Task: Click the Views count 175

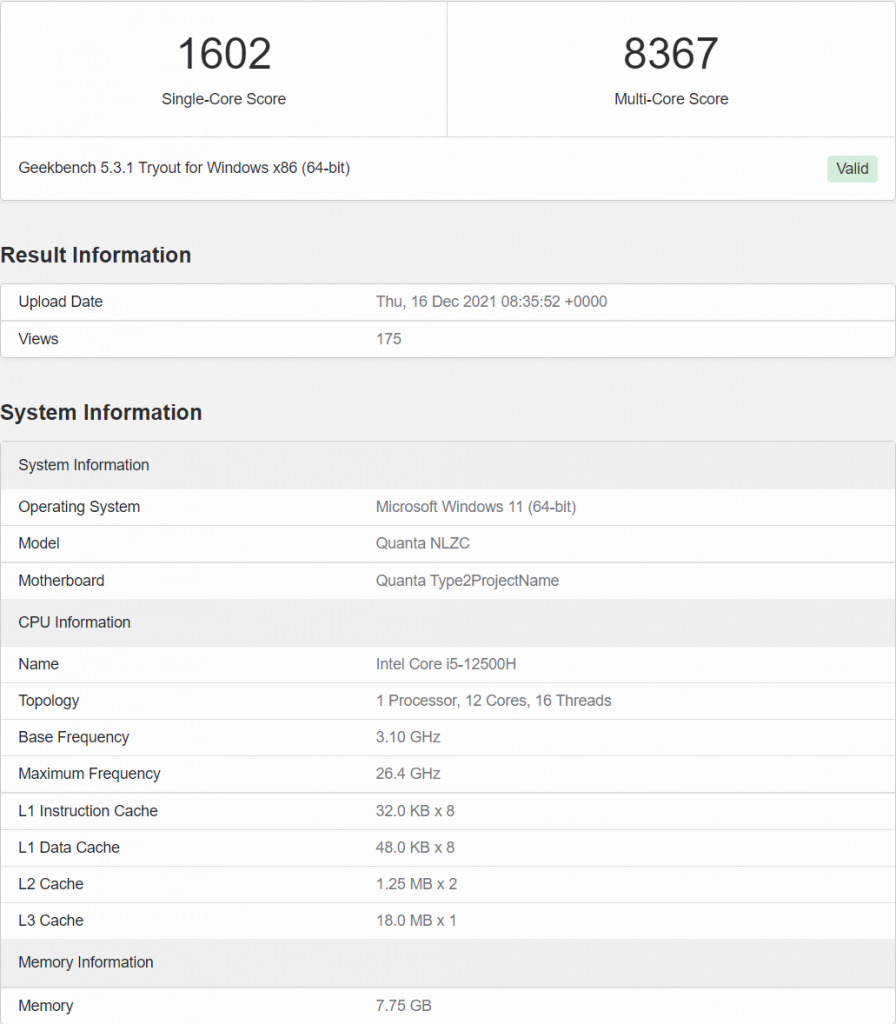Action: click(388, 338)
